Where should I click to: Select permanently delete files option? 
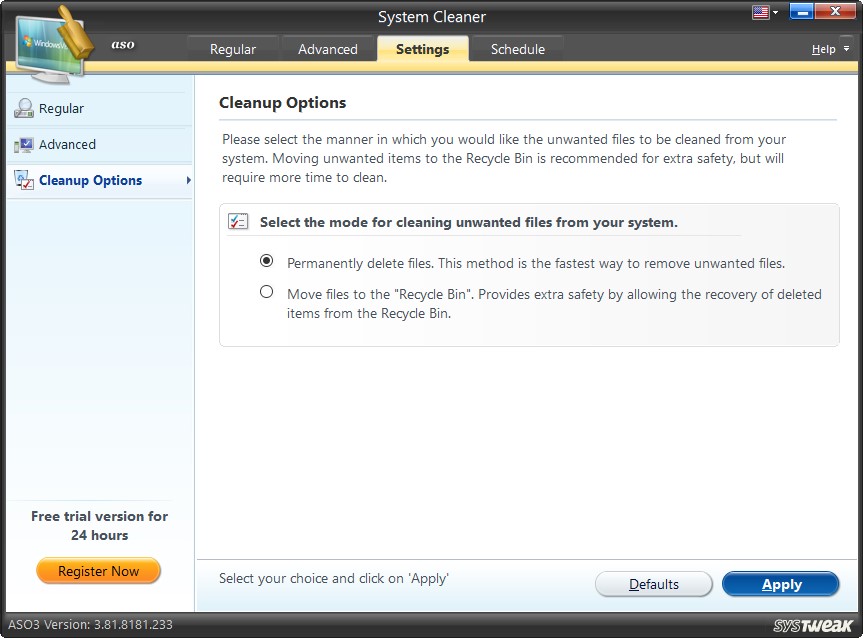click(x=266, y=260)
